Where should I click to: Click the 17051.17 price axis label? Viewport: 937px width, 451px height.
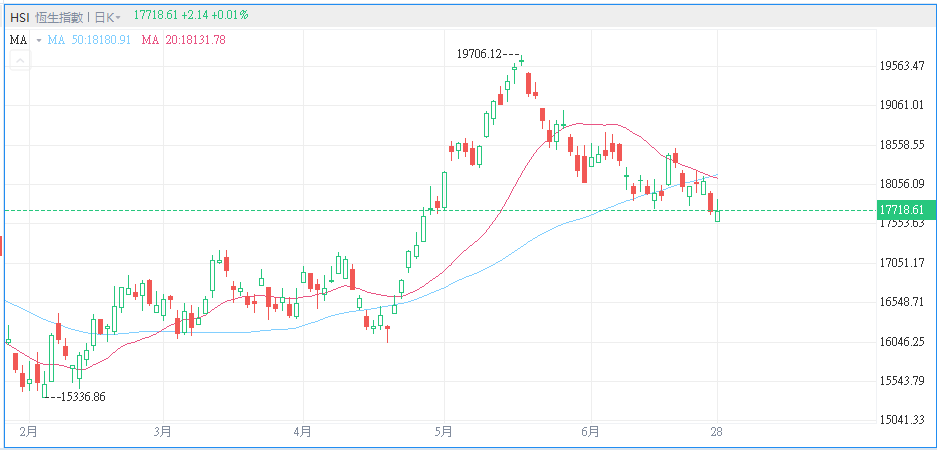(902, 262)
